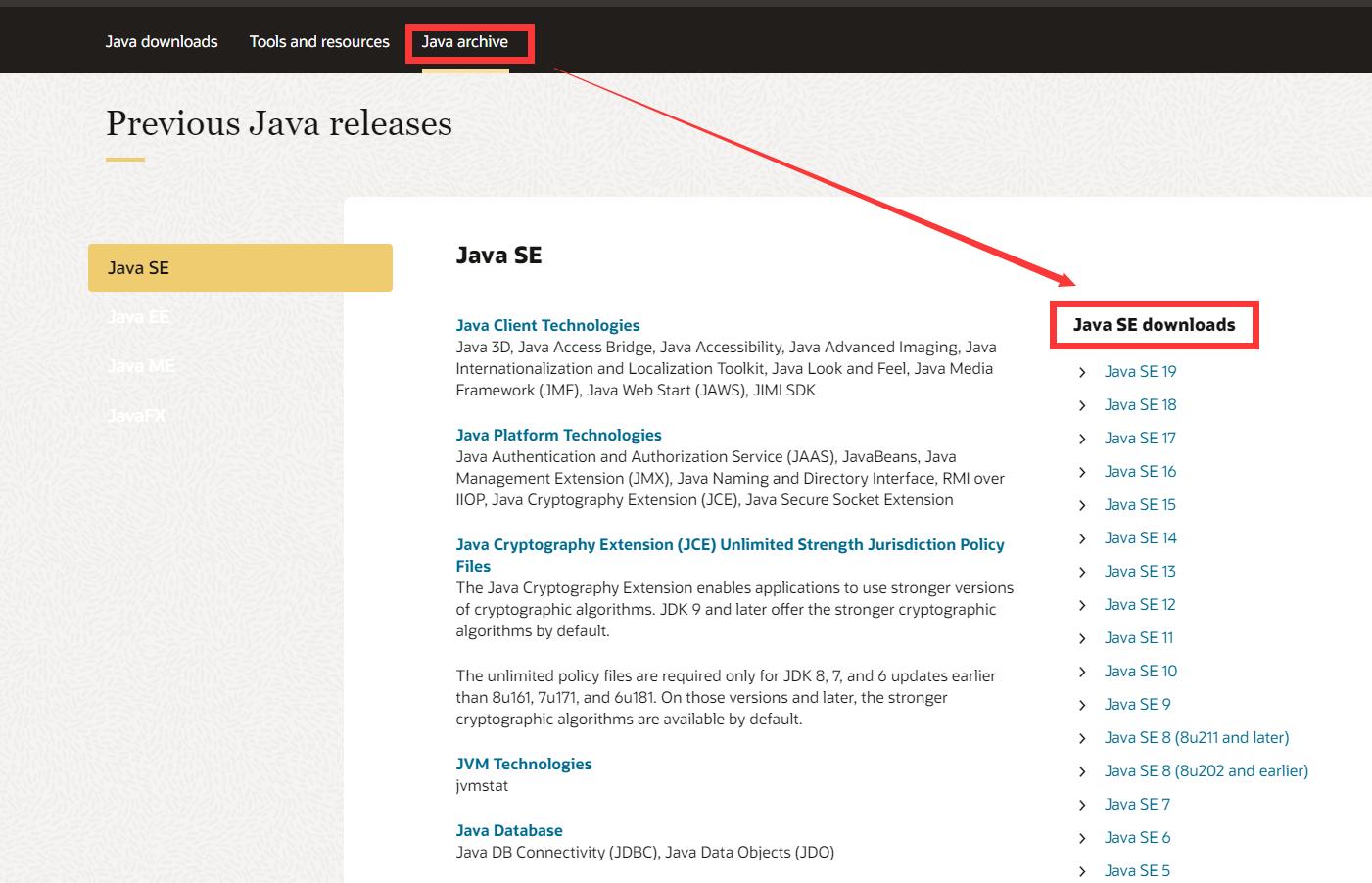This screenshot has height=883, width=1372.
Task: Open the Java Database link
Action: tap(509, 830)
